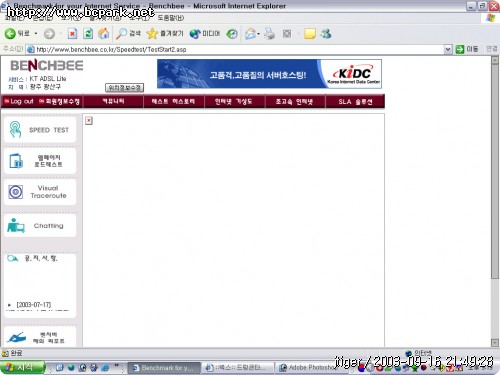The height and width of the screenshot is (375, 500).
Task: Click the green Back arrow in IE toolbar
Action: coord(10,33)
